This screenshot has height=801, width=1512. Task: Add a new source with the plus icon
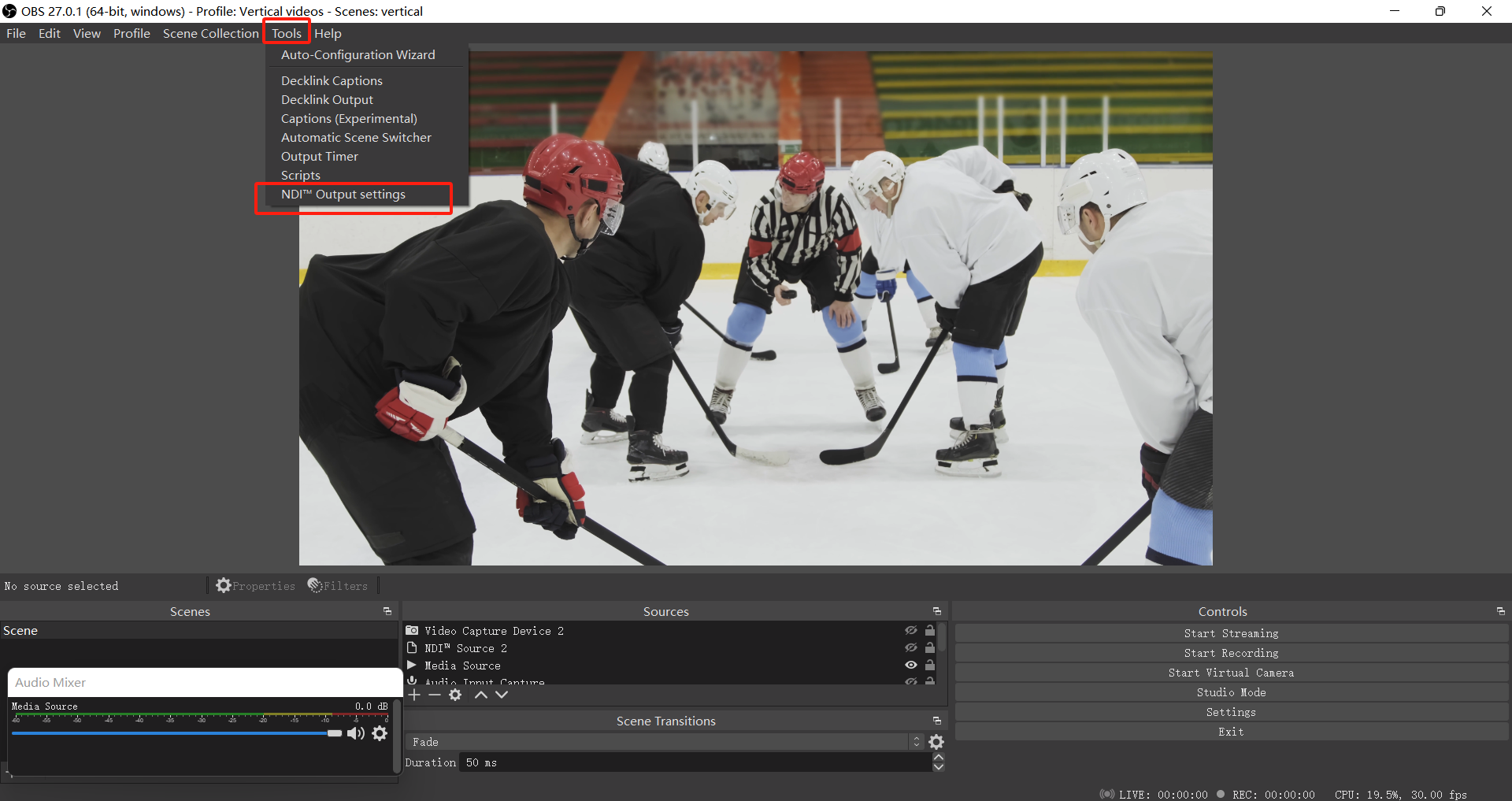click(414, 695)
